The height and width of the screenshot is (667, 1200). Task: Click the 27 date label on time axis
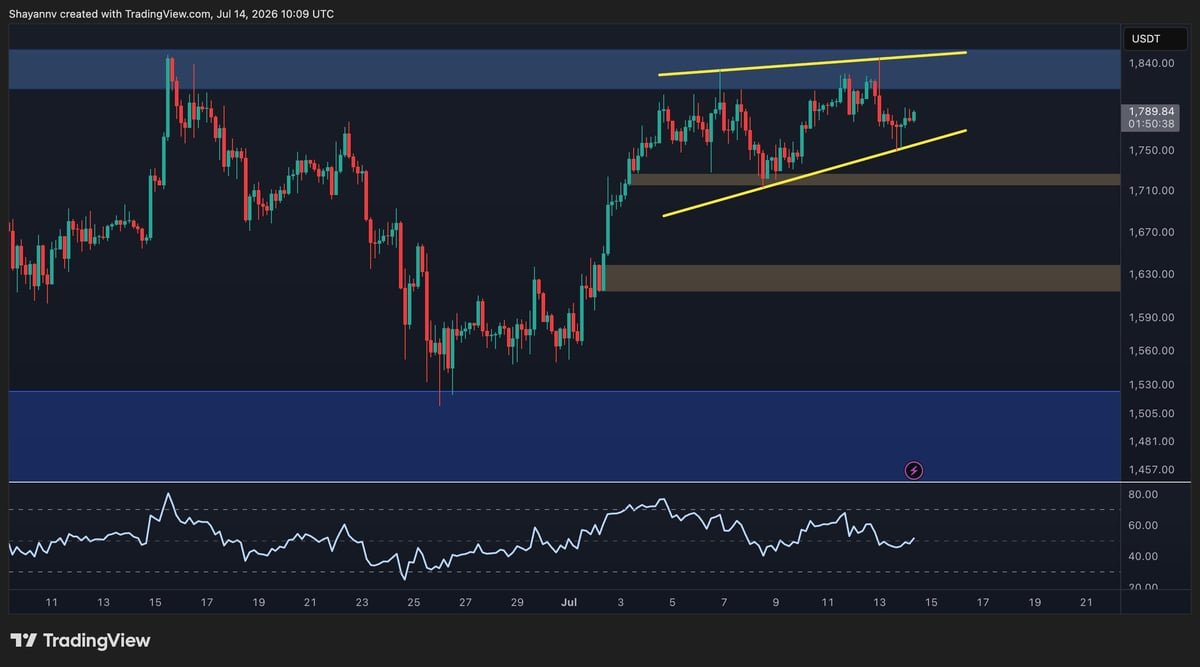pos(465,603)
